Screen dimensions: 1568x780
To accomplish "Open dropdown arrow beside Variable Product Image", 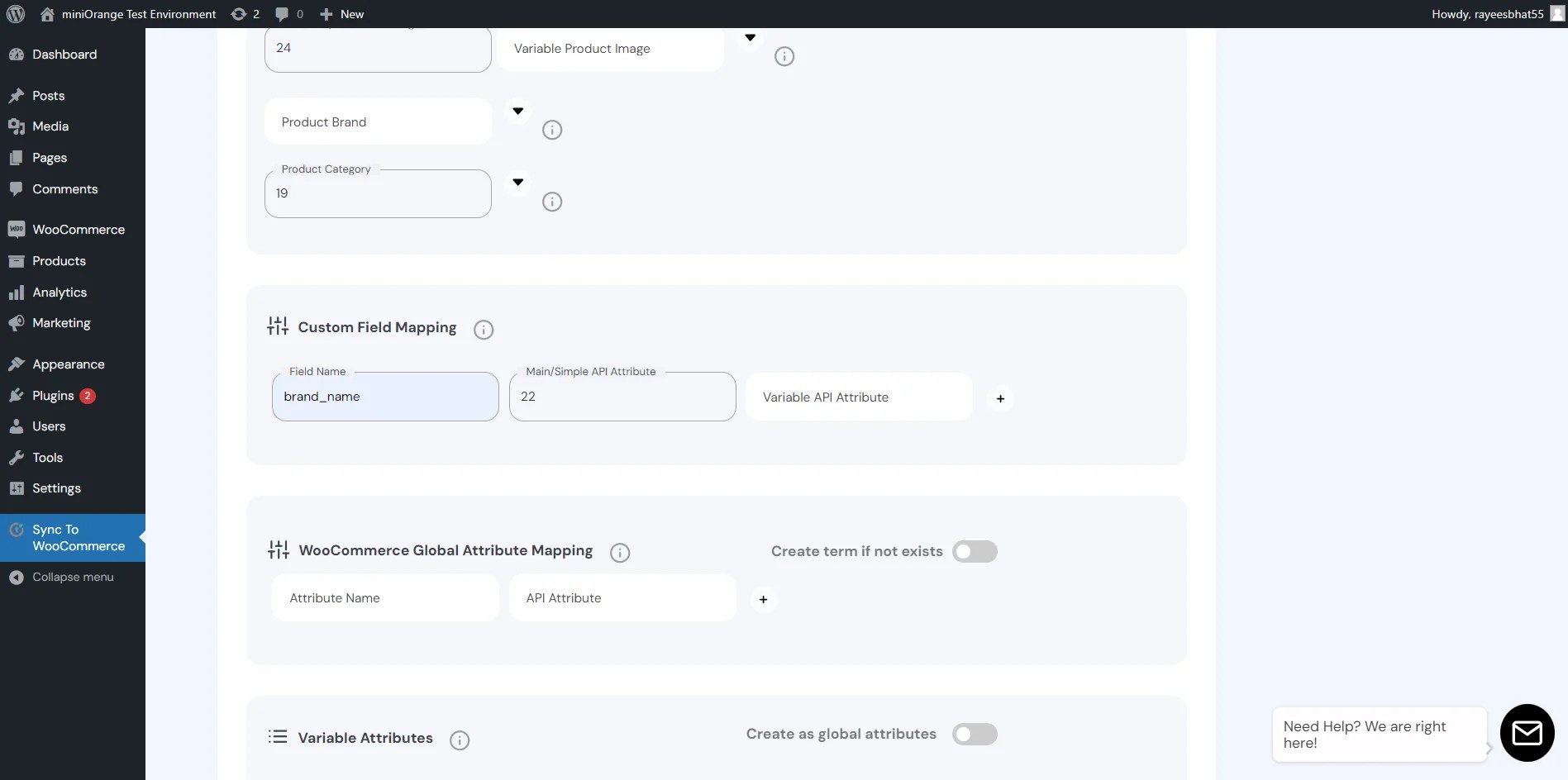I will pos(751,37).
